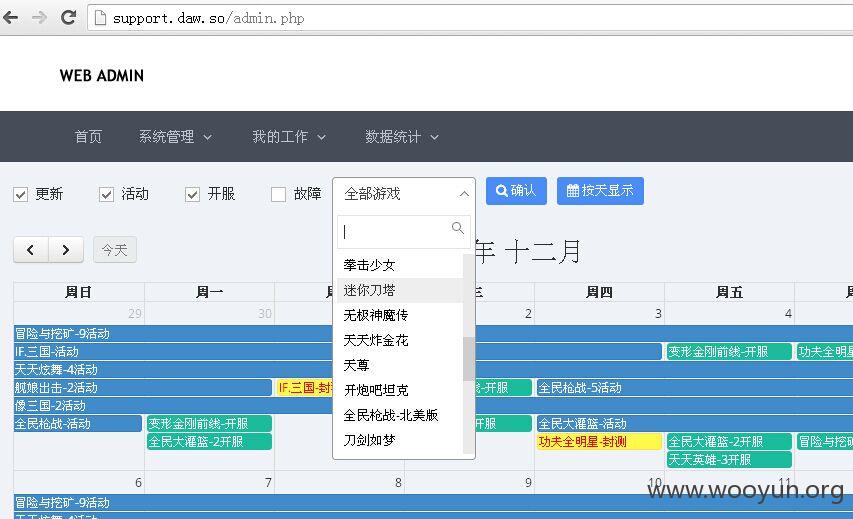Click the game filter search field
The width and height of the screenshot is (853, 519).
click(x=404, y=232)
